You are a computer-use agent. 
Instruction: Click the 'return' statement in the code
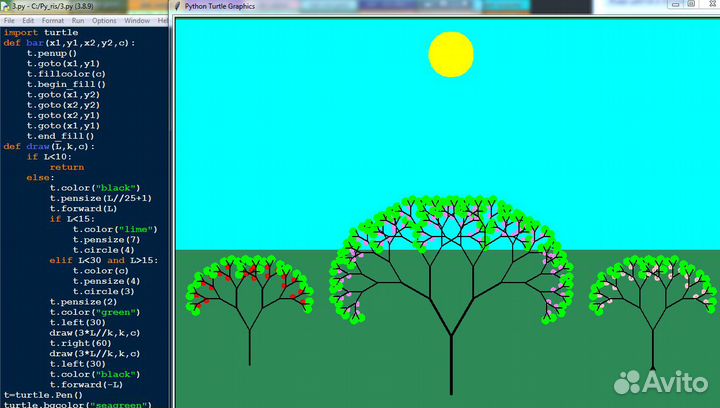point(67,167)
